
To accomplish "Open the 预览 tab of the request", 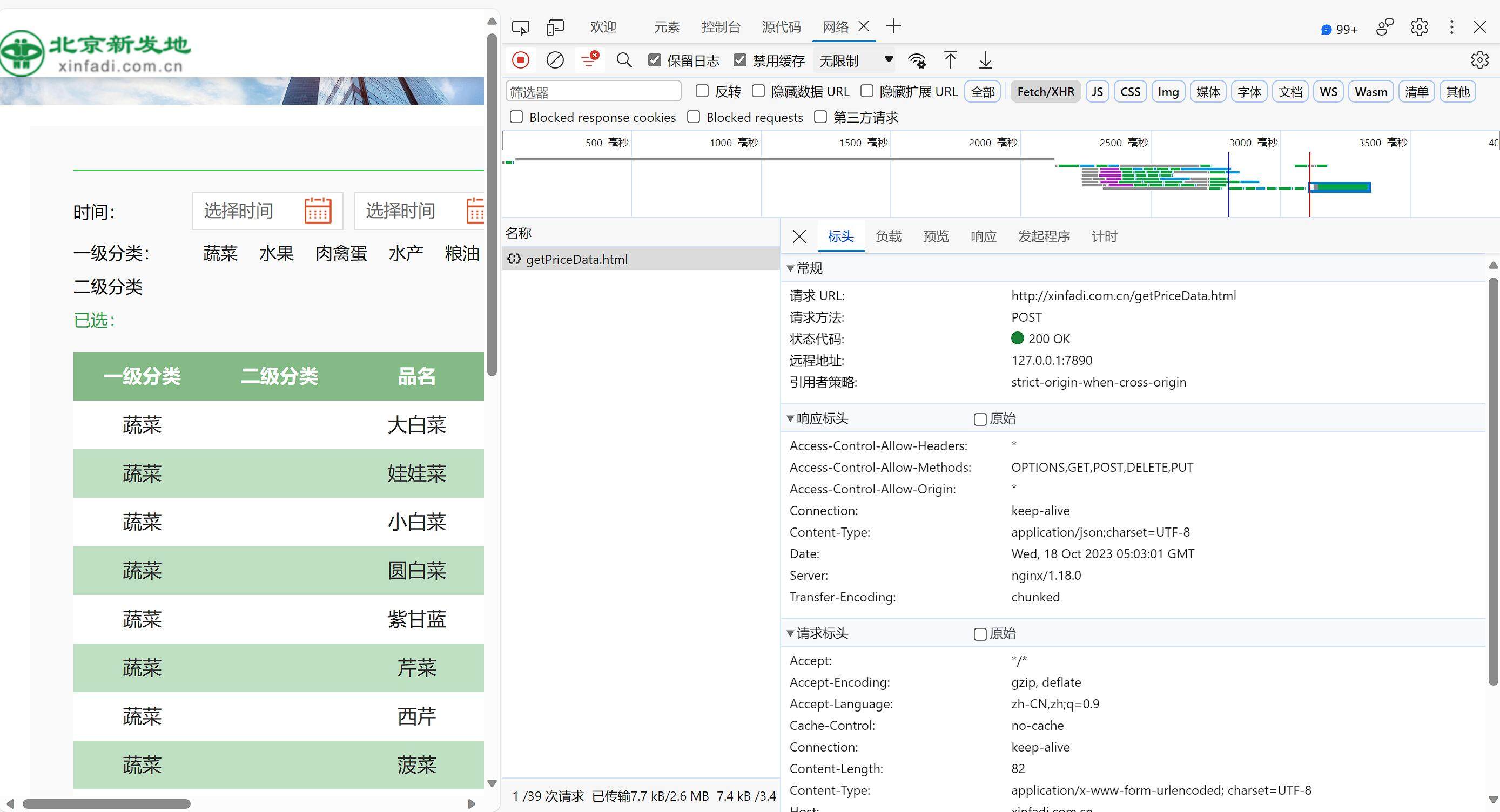I will 935,236.
